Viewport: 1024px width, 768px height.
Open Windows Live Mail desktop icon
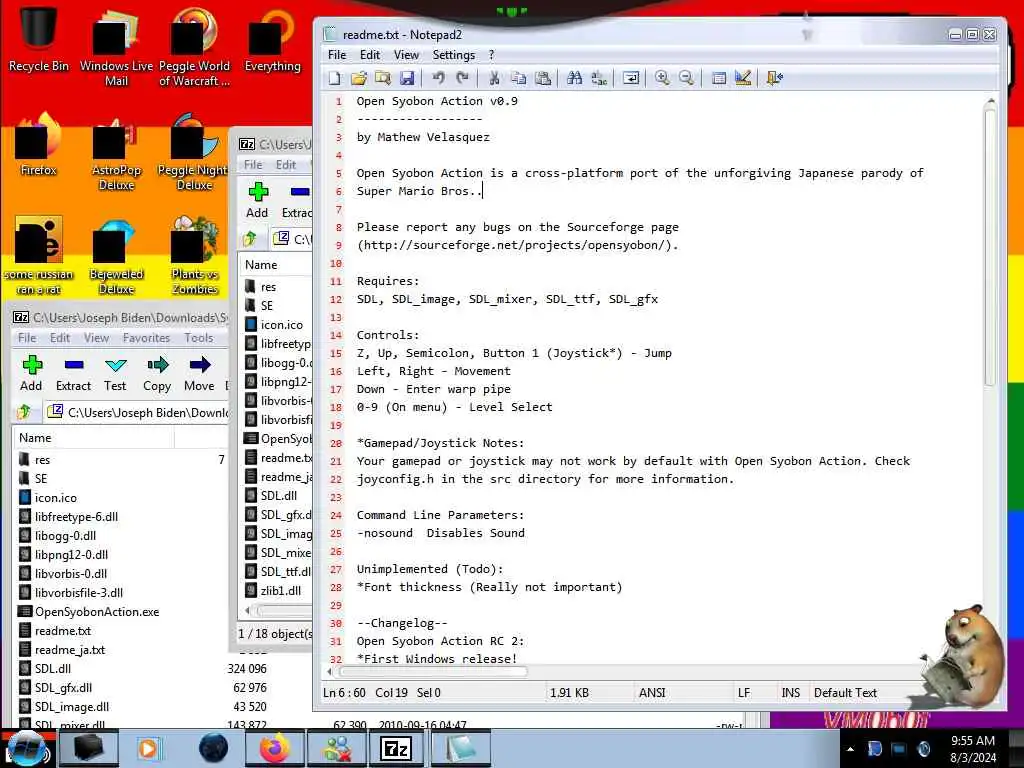(116, 47)
